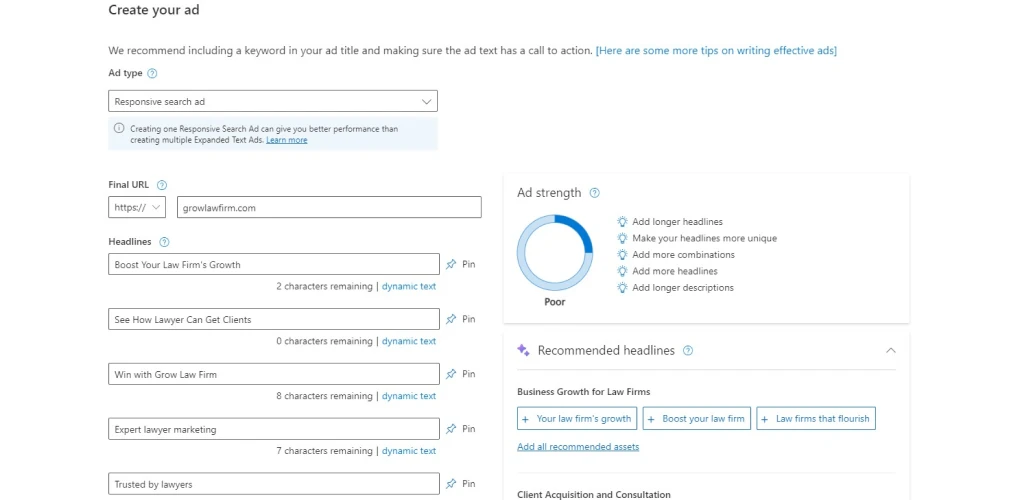Click lightbulb icon for 'Add longer headlines'
This screenshot has width=1024, height=500.
tap(622, 222)
